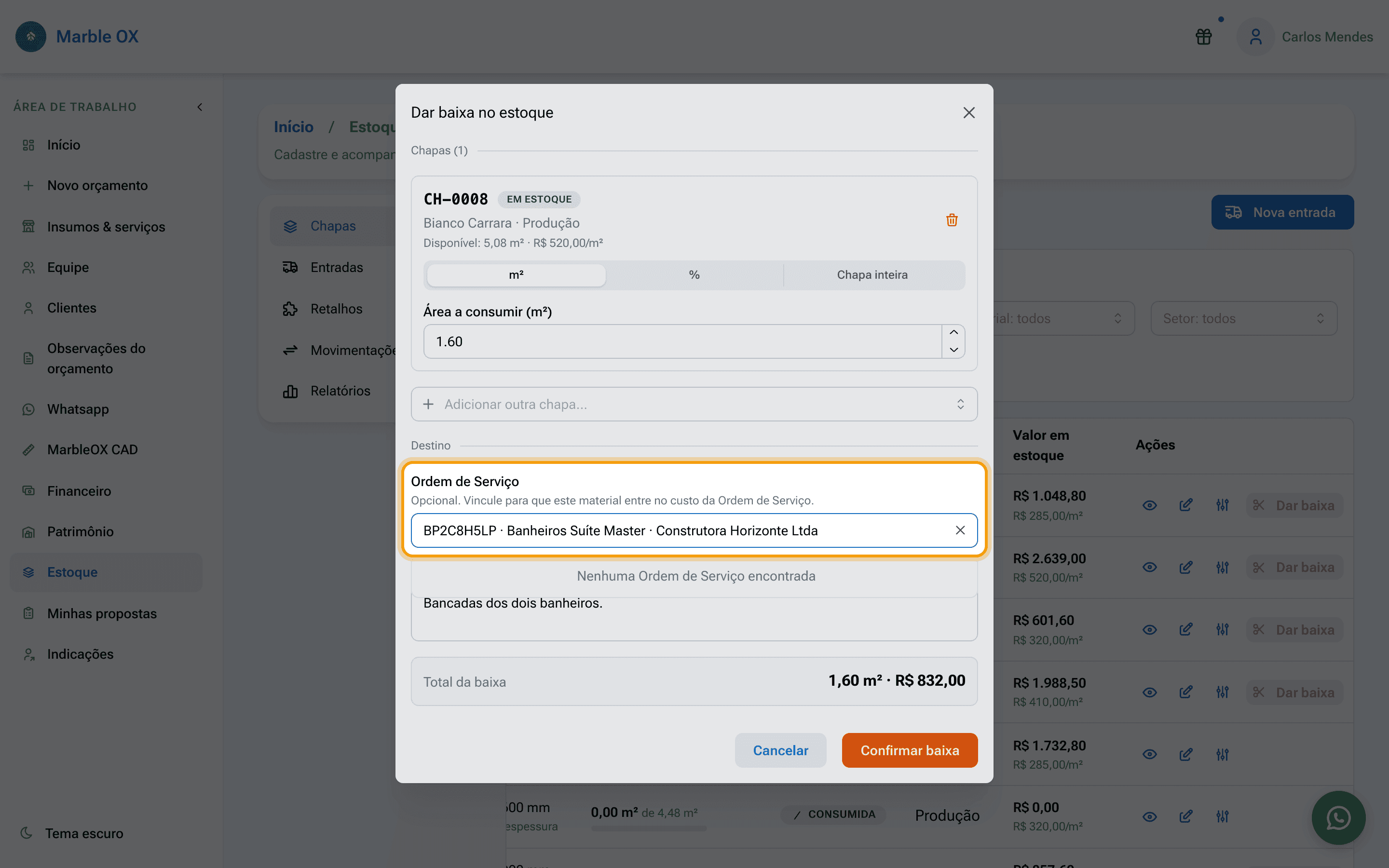The height and width of the screenshot is (868, 1389).
Task: Click Dar baixa on R$ 2.639,00 row
Action: [x=1294, y=568]
